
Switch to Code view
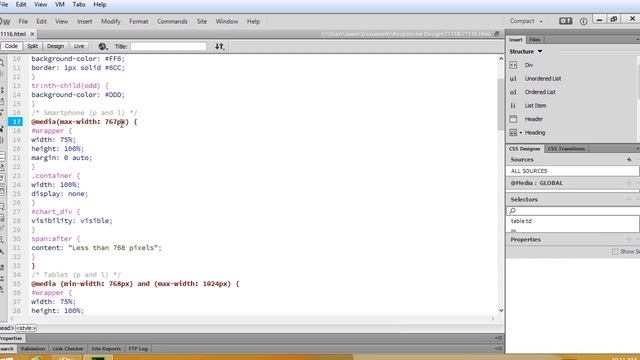(11, 46)
